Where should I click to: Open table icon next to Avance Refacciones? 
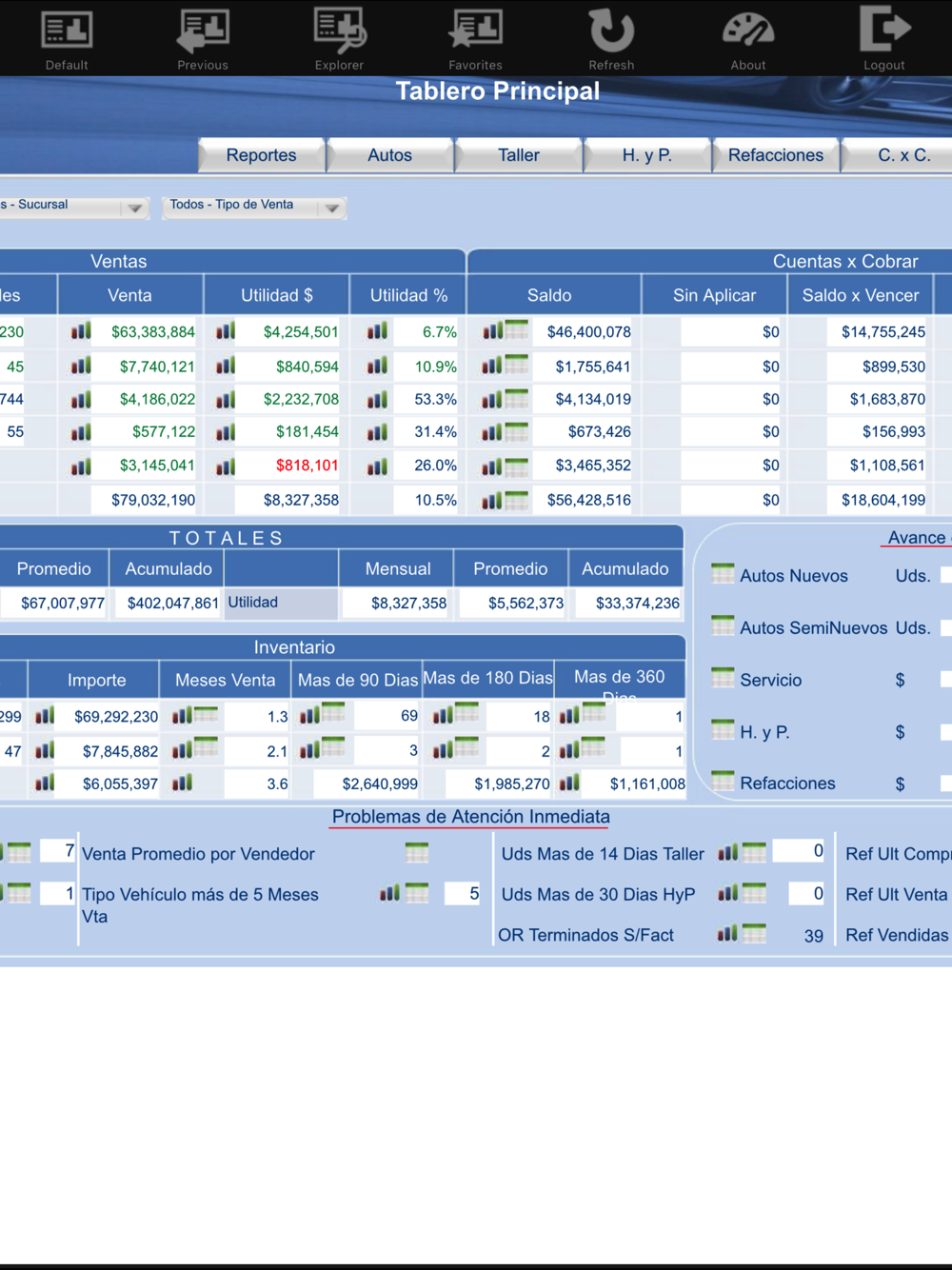click(x=724, y=782)
